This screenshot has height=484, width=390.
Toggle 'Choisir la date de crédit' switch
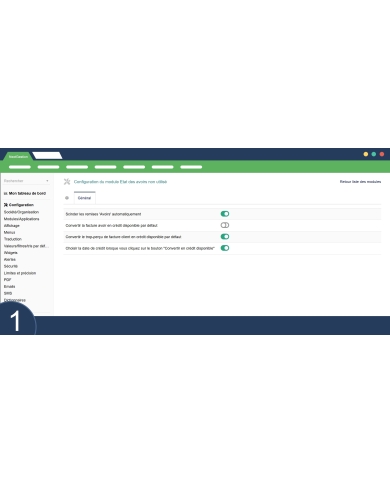click(225, 248)
